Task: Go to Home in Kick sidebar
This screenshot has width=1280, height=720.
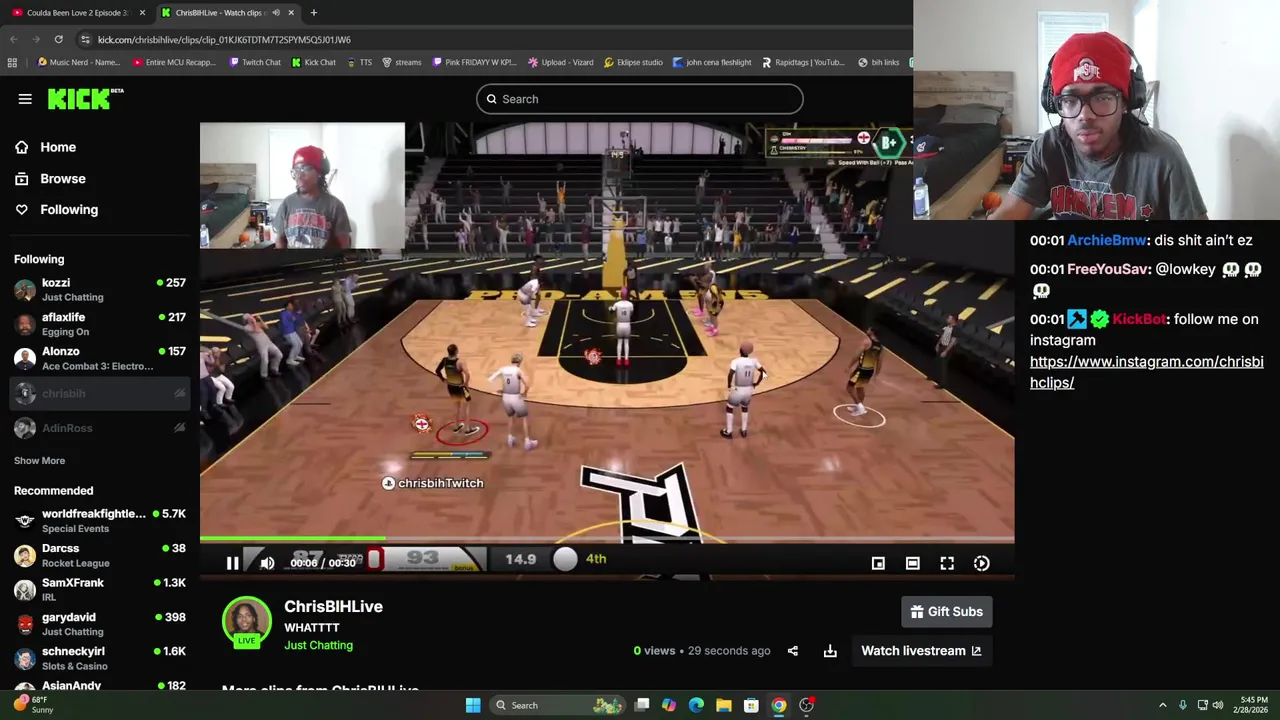Action: coord(58,147)
